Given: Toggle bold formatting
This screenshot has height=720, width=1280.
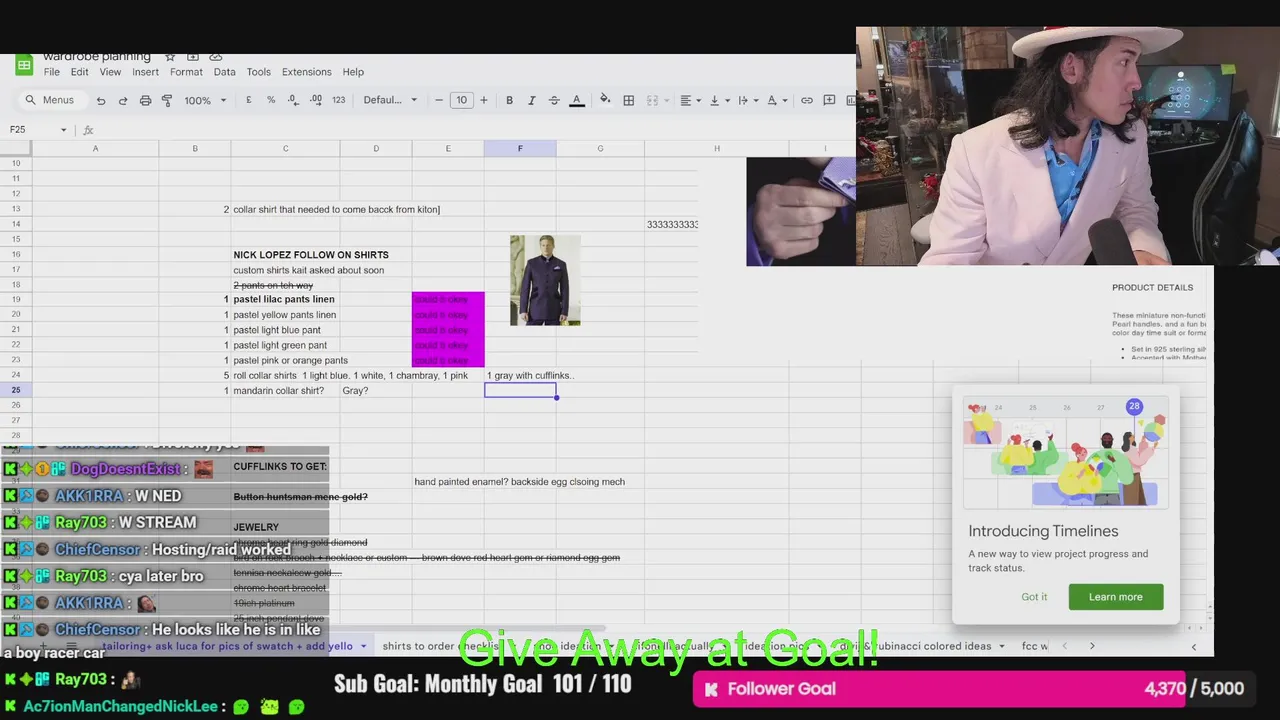Looking at the screenshot, I should tap(509, 100).
